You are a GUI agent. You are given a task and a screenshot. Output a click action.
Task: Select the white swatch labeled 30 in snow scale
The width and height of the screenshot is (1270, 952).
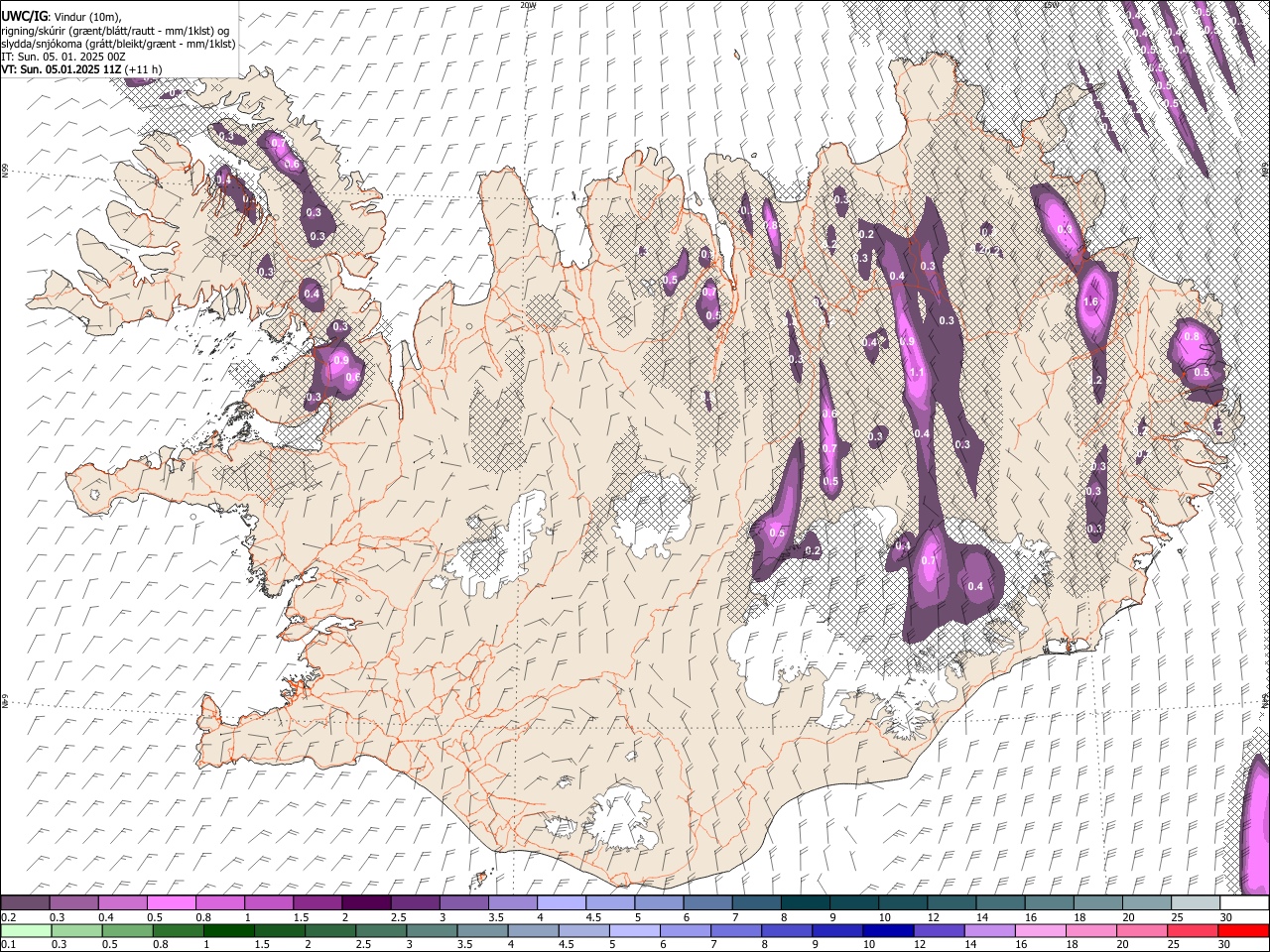1244,903
